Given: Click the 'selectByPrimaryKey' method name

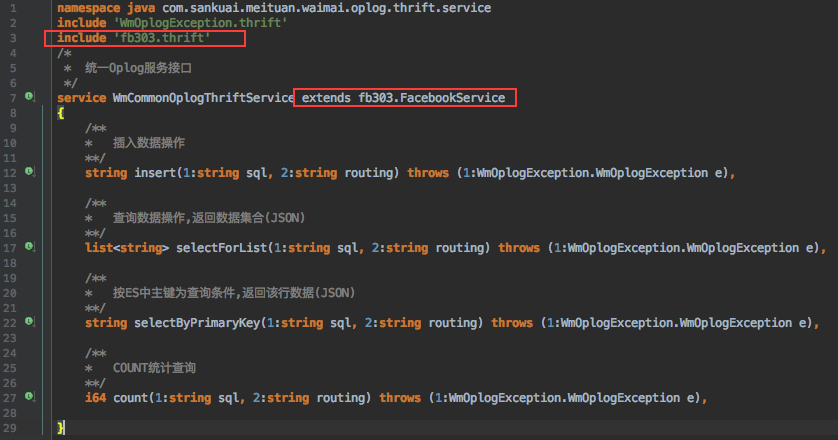Looking at the screenshot, I should [x=197, y=322].
